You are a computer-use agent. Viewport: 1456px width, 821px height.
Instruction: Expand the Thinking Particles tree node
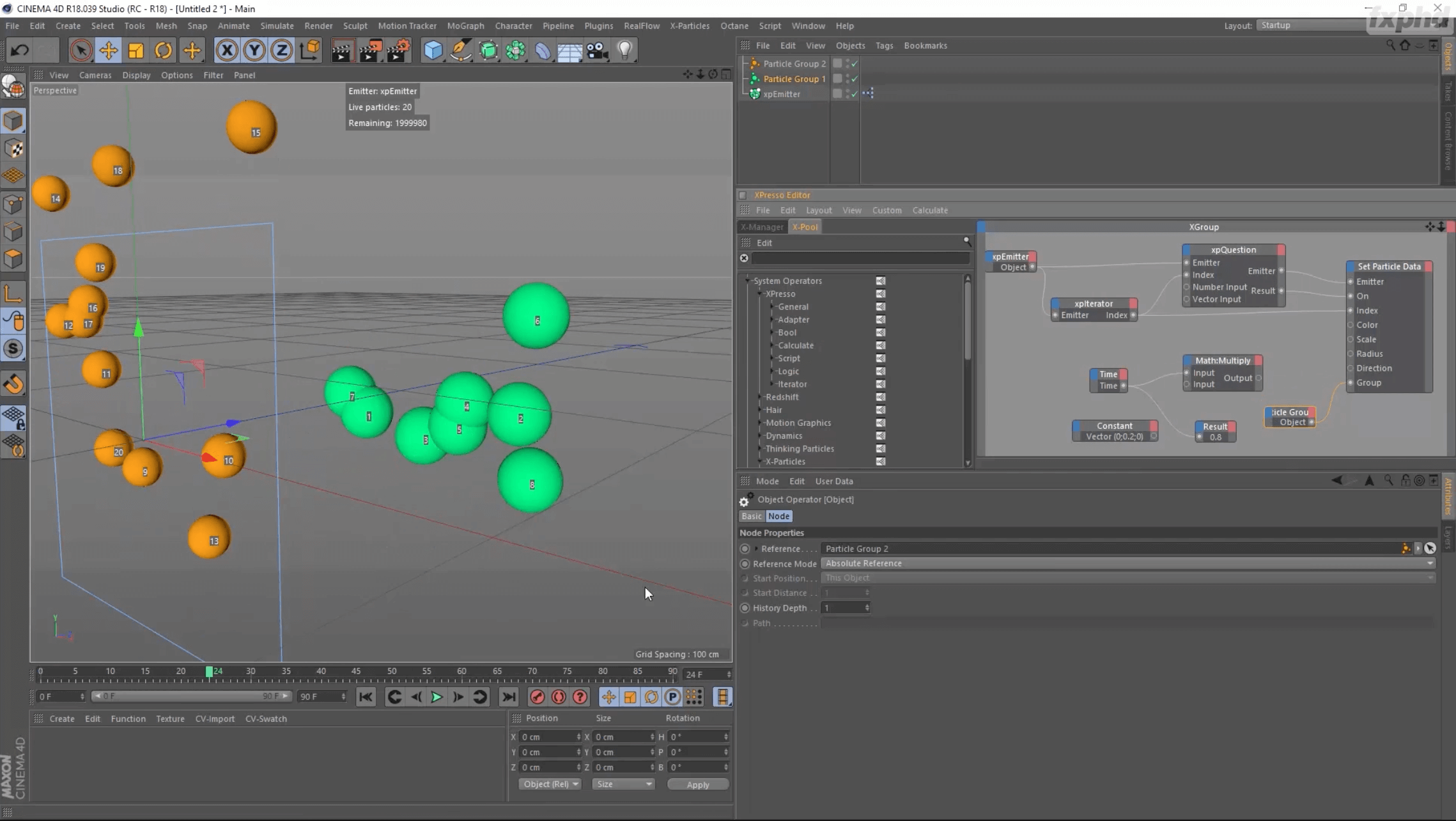pyautogui.click(x=761, y=449)
